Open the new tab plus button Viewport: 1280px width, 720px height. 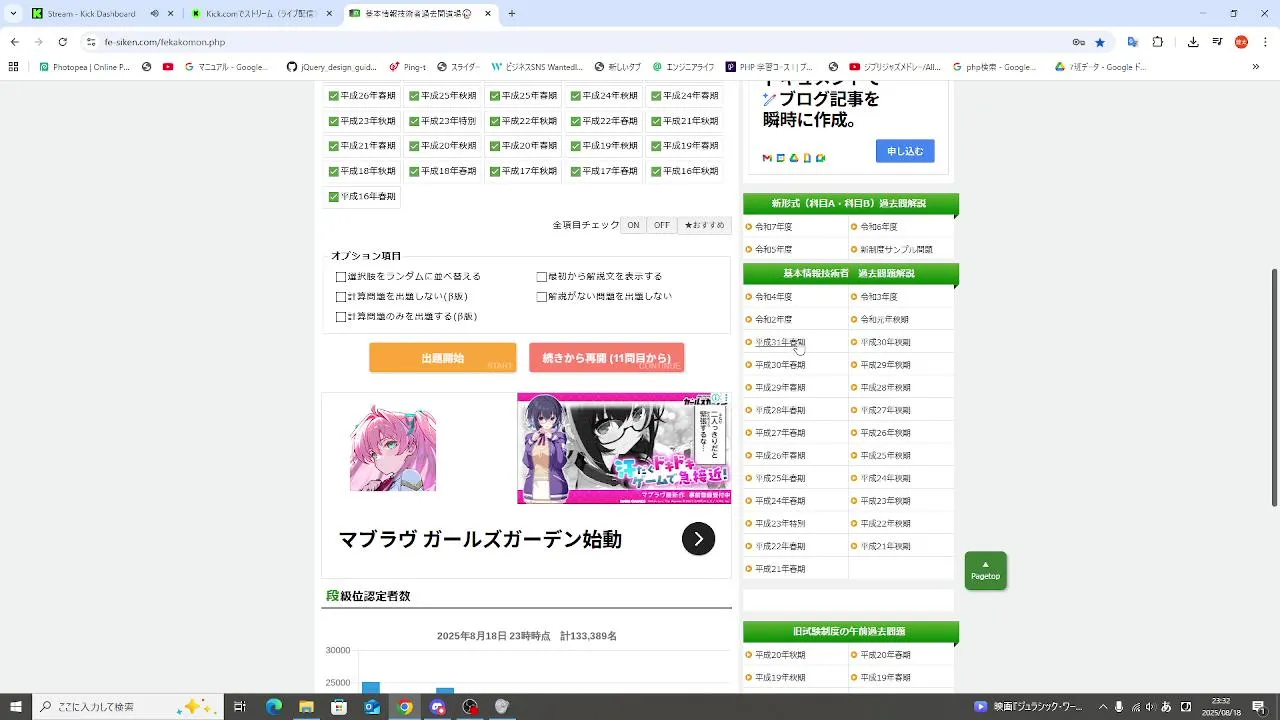pyautogui.click(x=512, y=14)
